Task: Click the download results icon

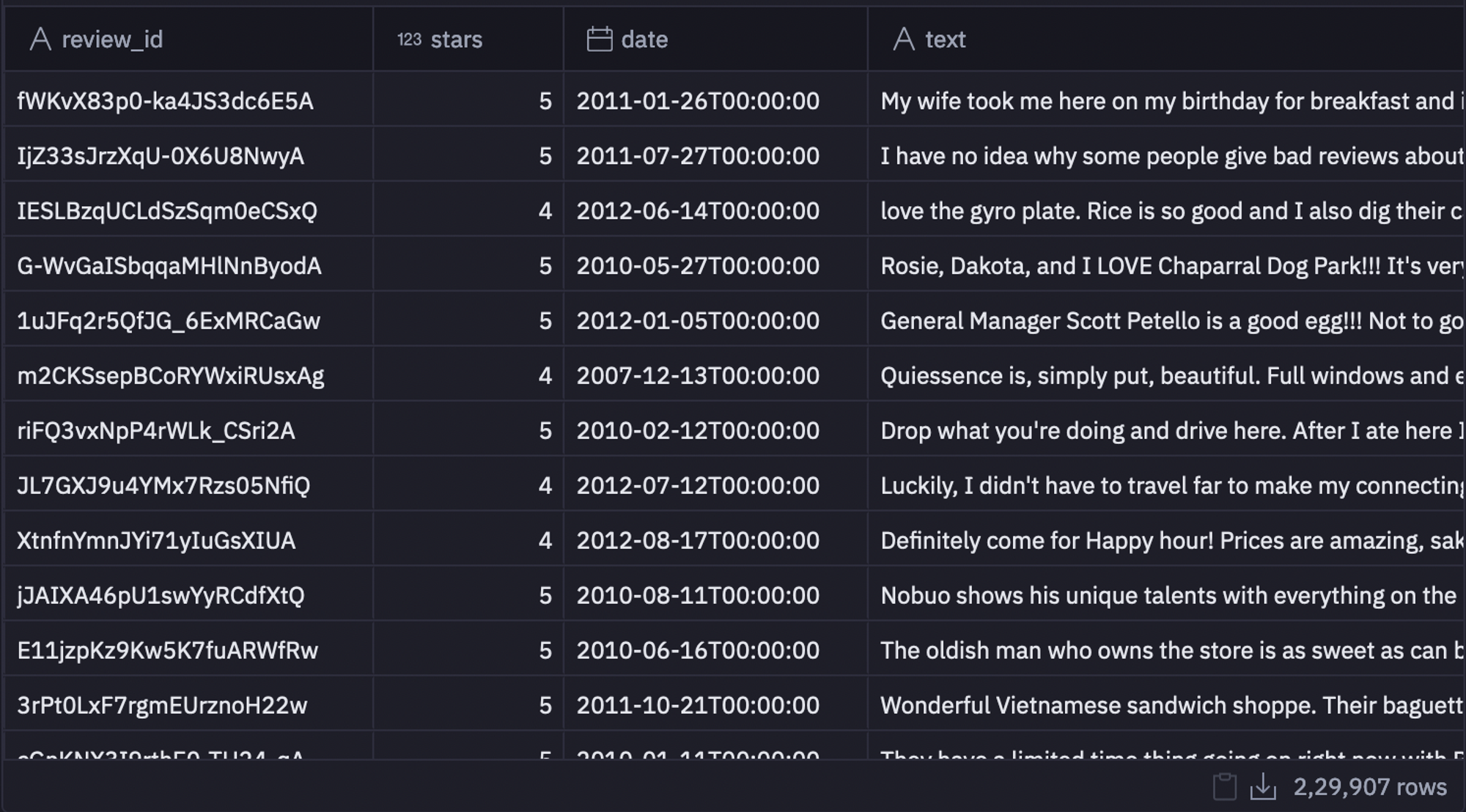Action: click(1263, 787)
